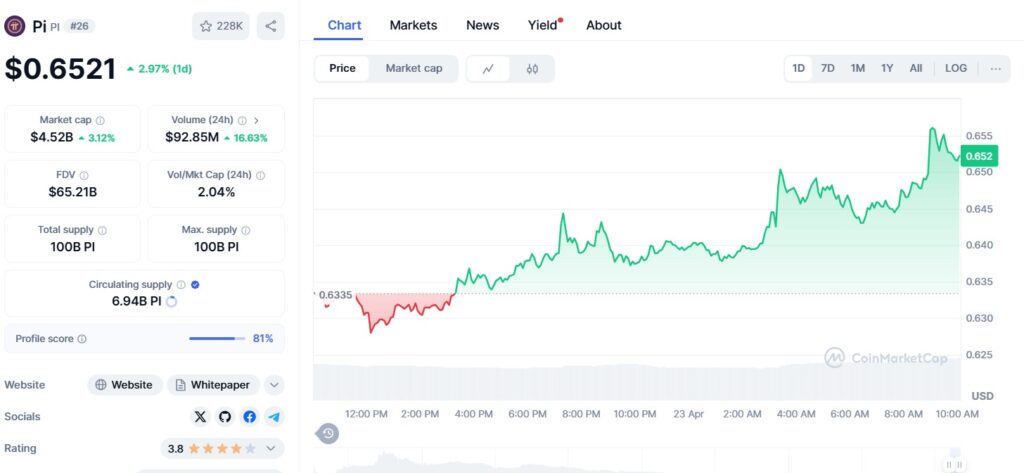Open the Telegram social link
The image size is (1024, 473).
[273, 417]
